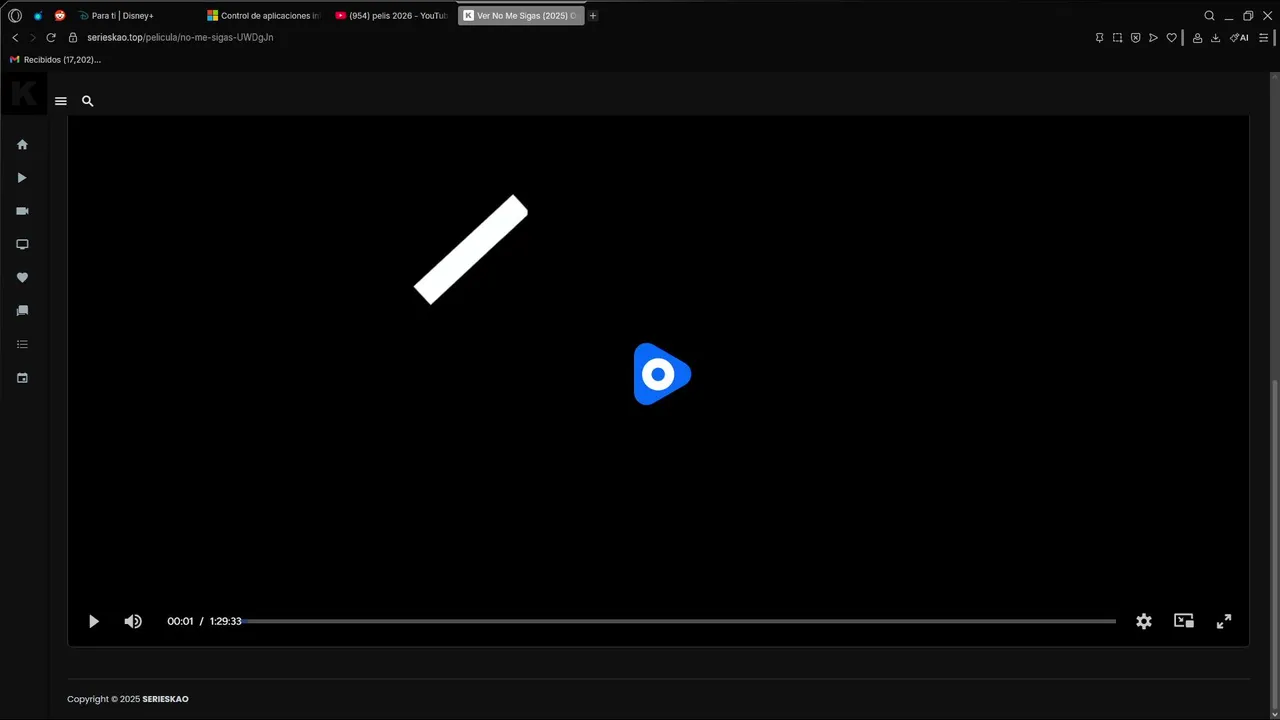Click the blue center play button
The height and width of the screenshot is (720, 1280).
click(x=661, y=374)
